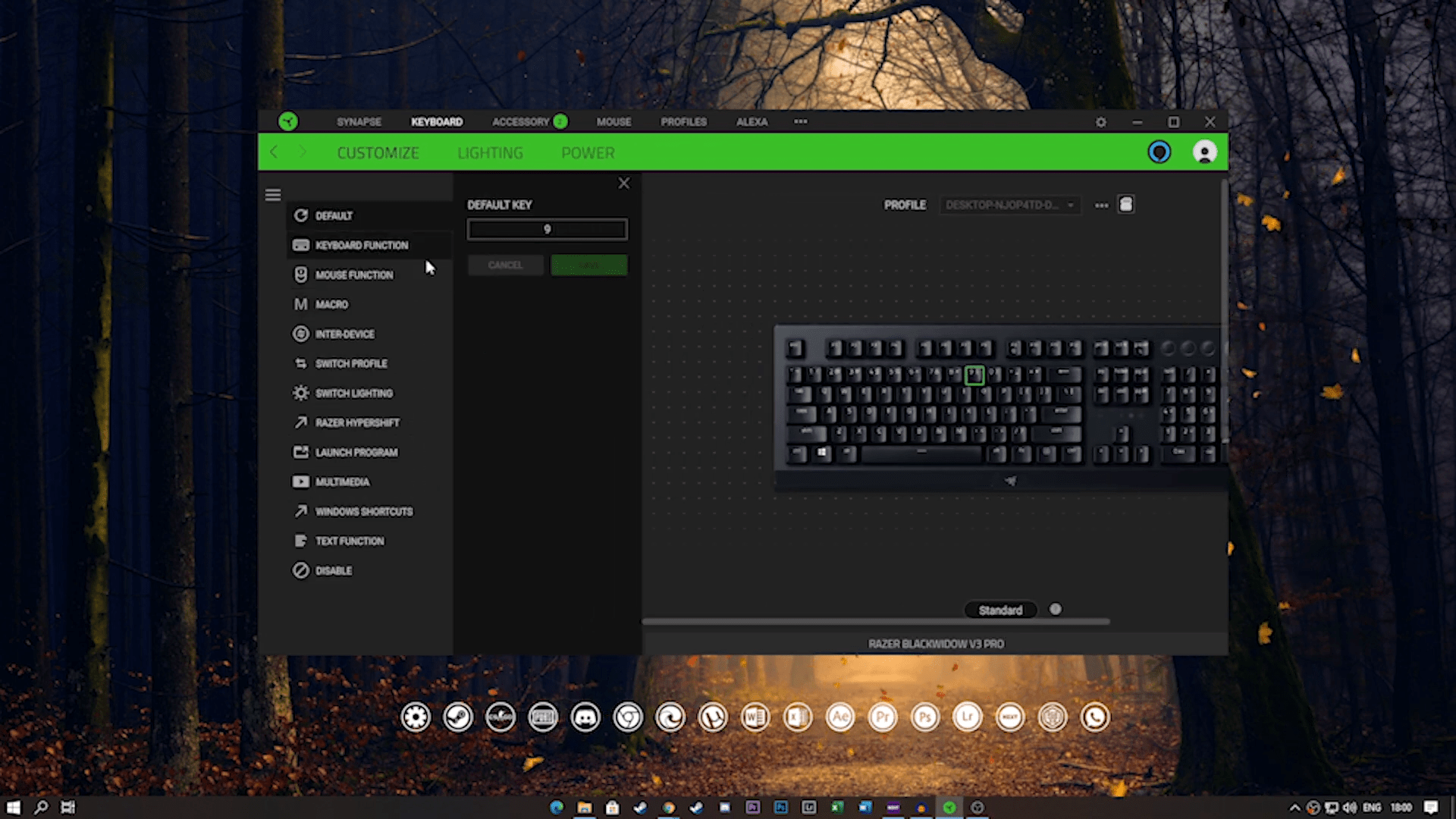Open Synapse settings gear

[1100, 122]
